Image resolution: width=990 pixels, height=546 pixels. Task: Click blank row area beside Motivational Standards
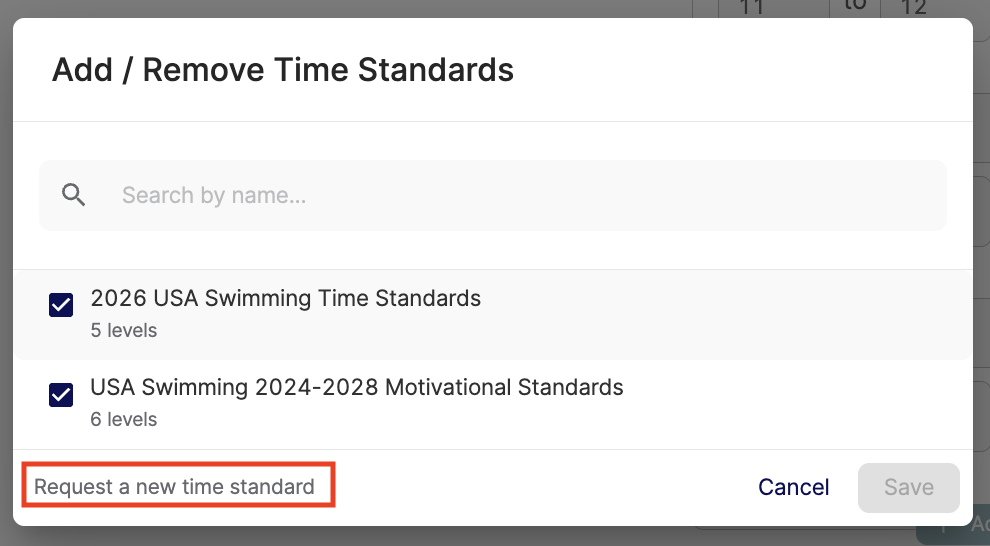click(800, 400)
